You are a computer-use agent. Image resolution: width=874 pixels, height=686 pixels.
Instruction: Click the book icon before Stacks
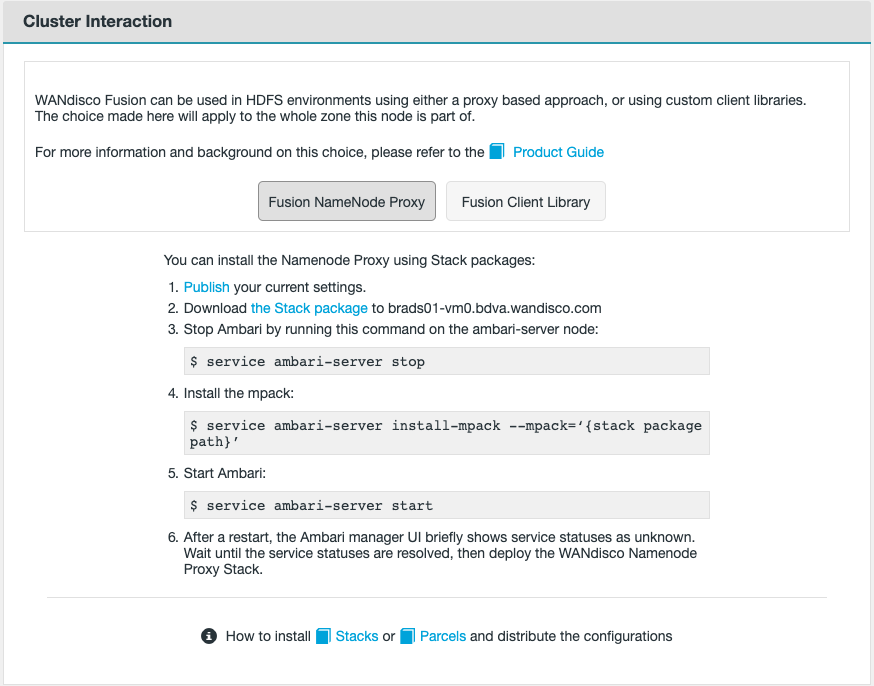[x=323, y=636]
